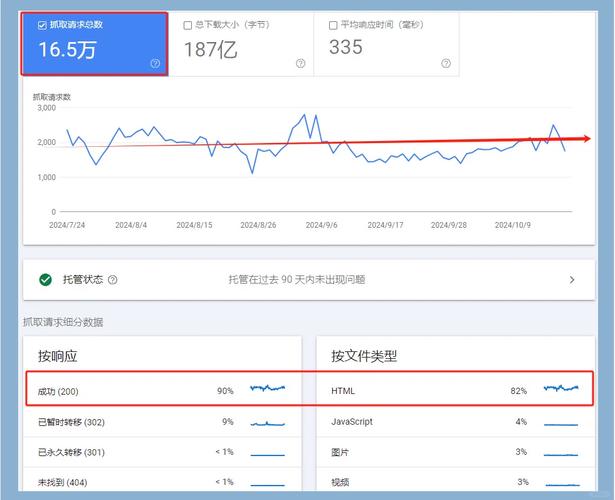Select the 抓取请求总数 16.5万 metric card

(95, 44)
